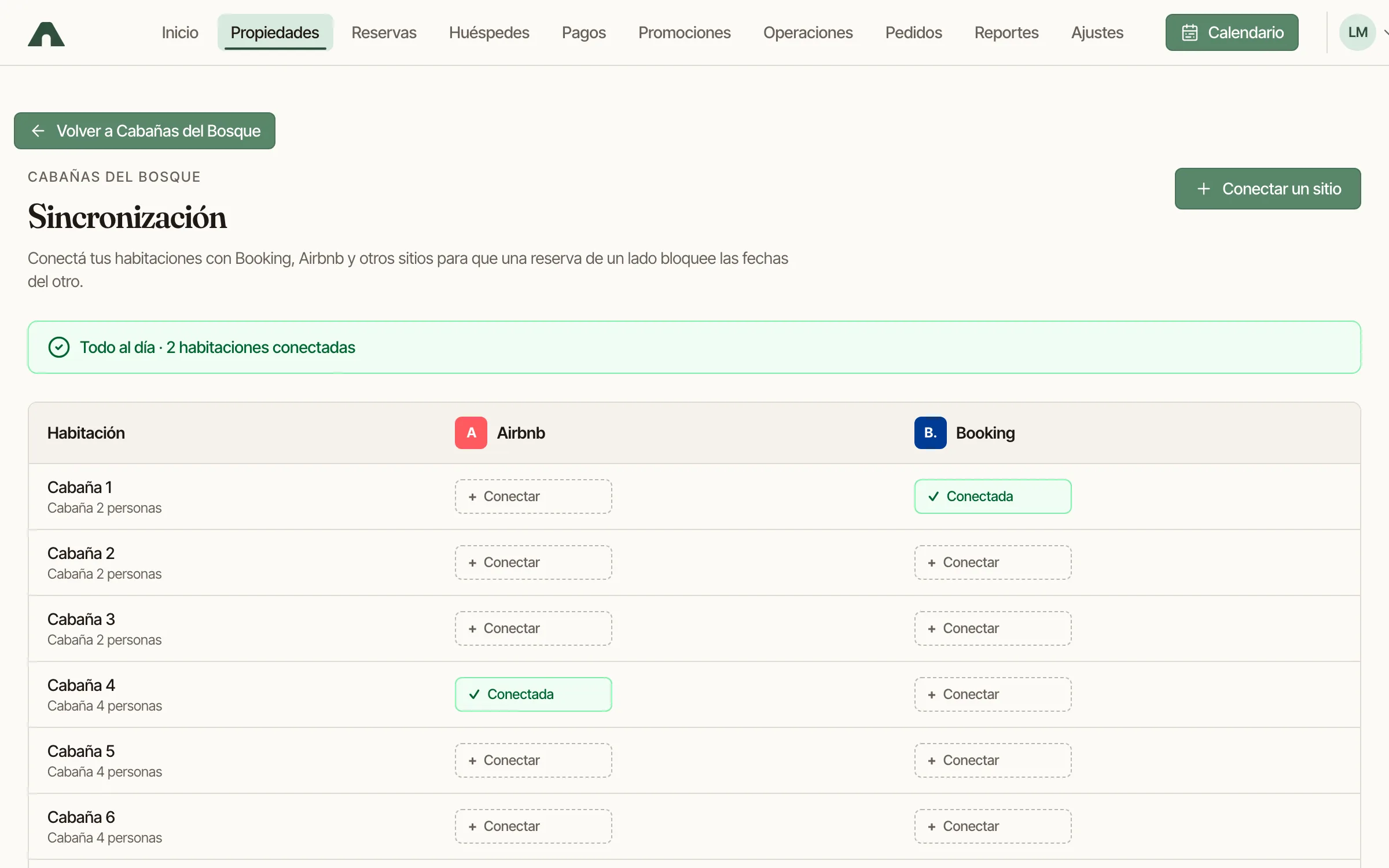Open the Calendario button
The height and width of the screenshot is (868, 1389).
(x=1232, y=32)
